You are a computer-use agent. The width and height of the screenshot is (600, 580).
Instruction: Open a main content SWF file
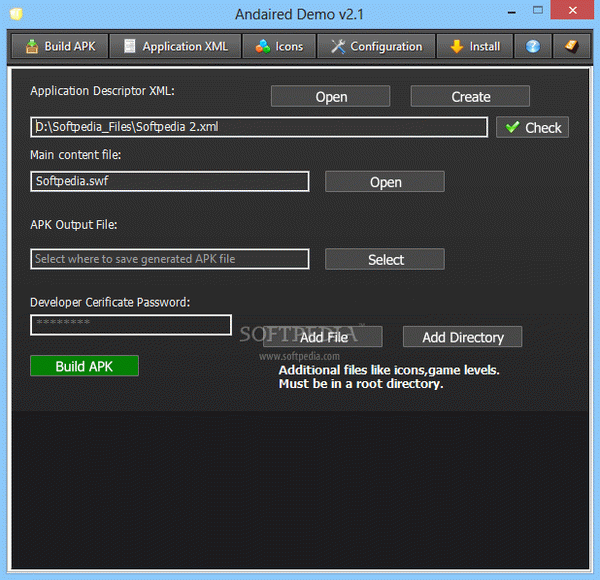pyautogui.click(x=385, y=182)
